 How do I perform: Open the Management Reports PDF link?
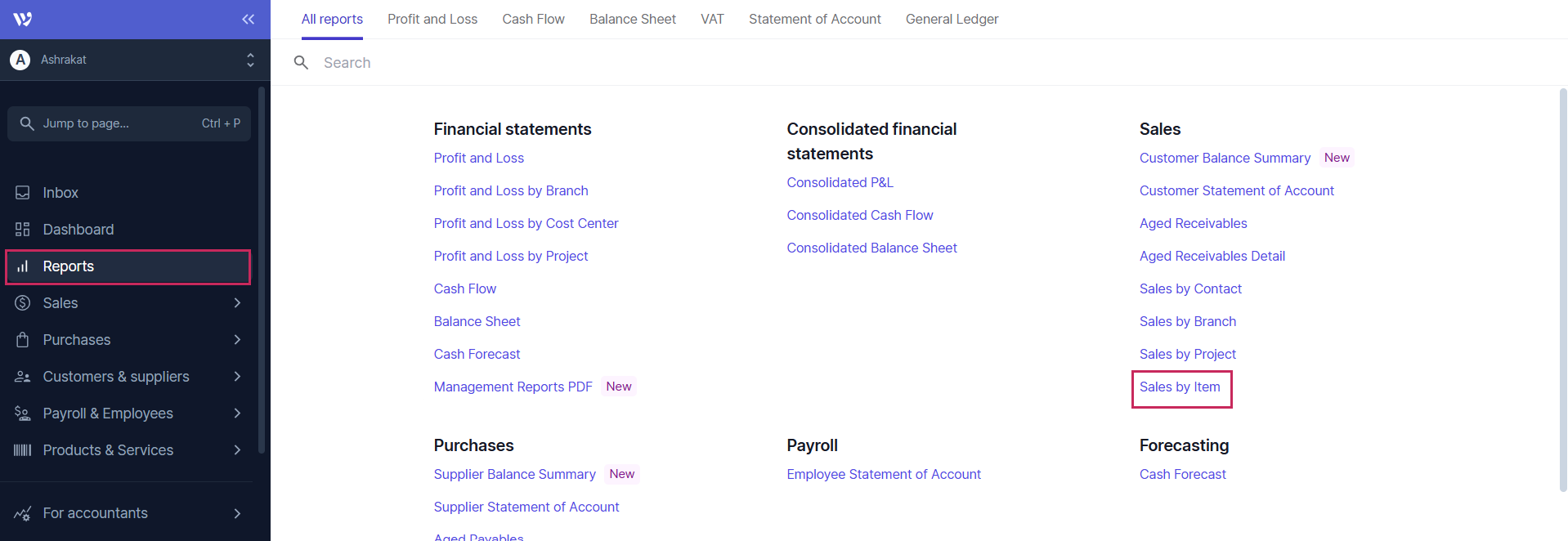(x=513, y=387)
